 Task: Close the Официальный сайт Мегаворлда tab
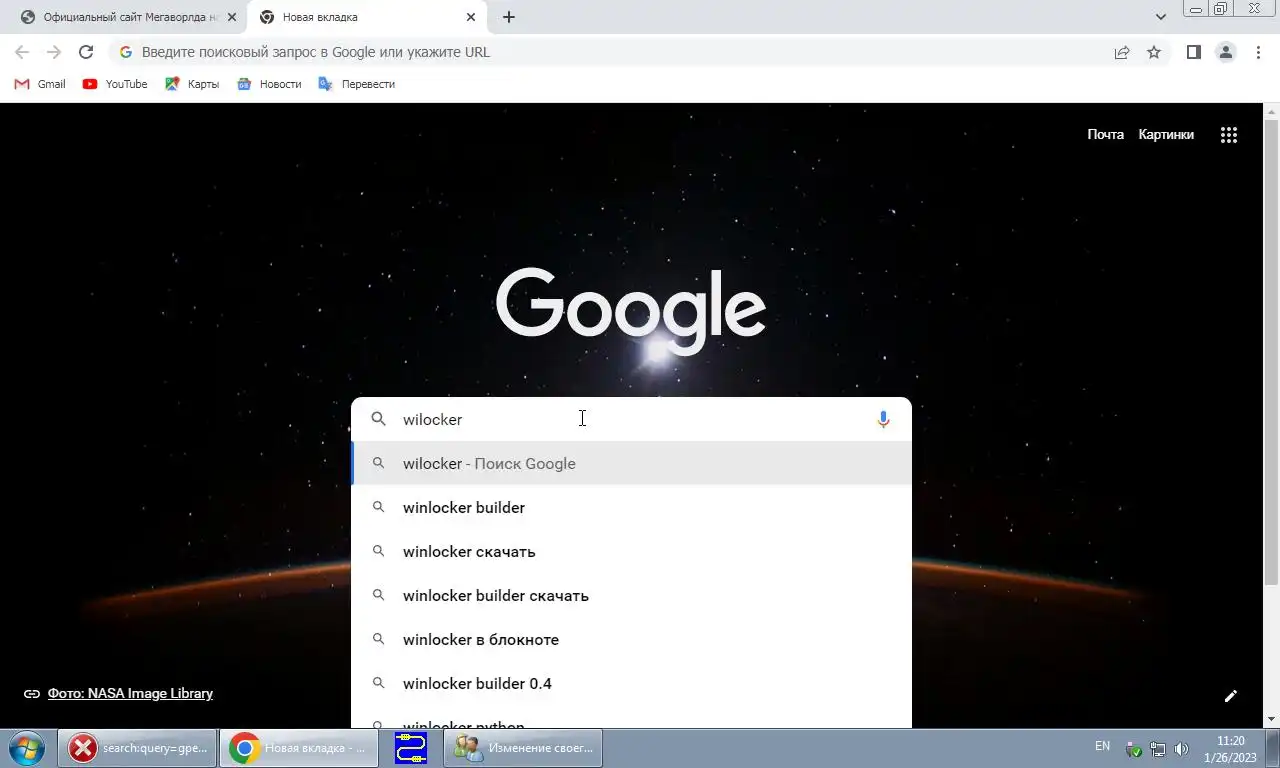[x=232, y=17]
